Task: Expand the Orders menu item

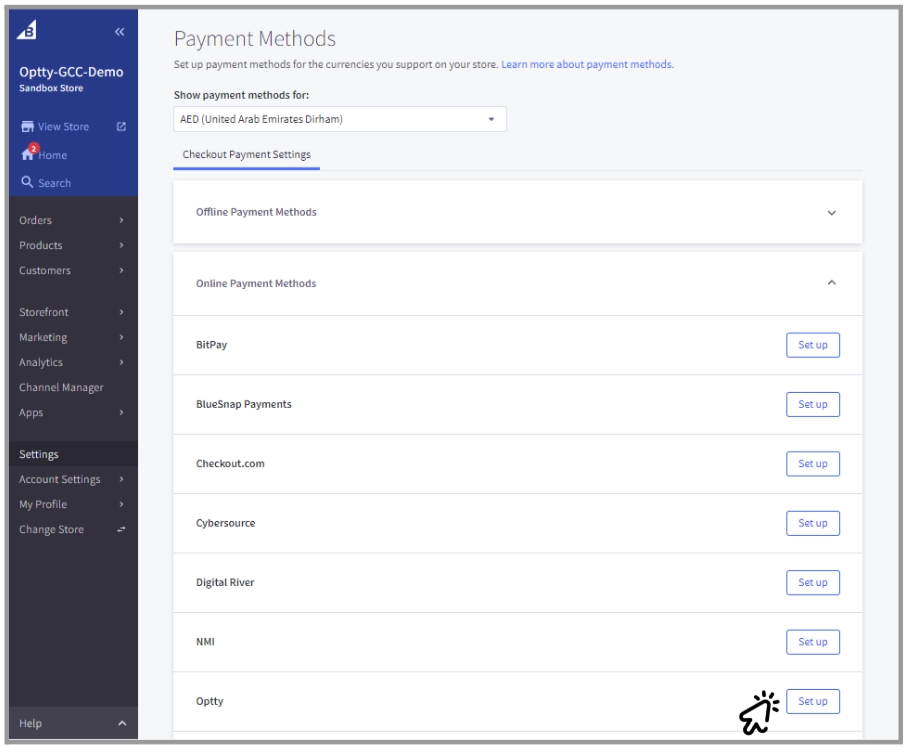Action: tap(72, 220)
